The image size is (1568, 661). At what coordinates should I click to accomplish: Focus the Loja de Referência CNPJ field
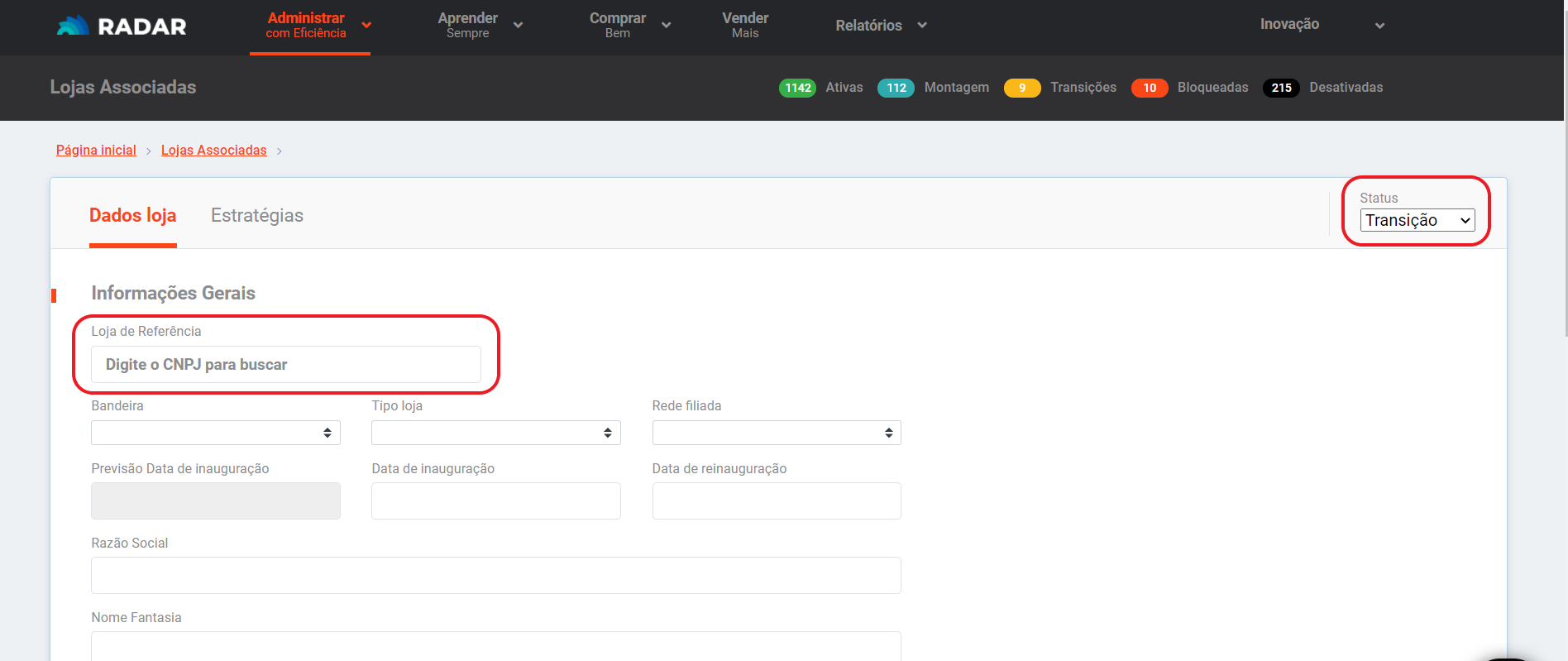click(x=285, y=365)
